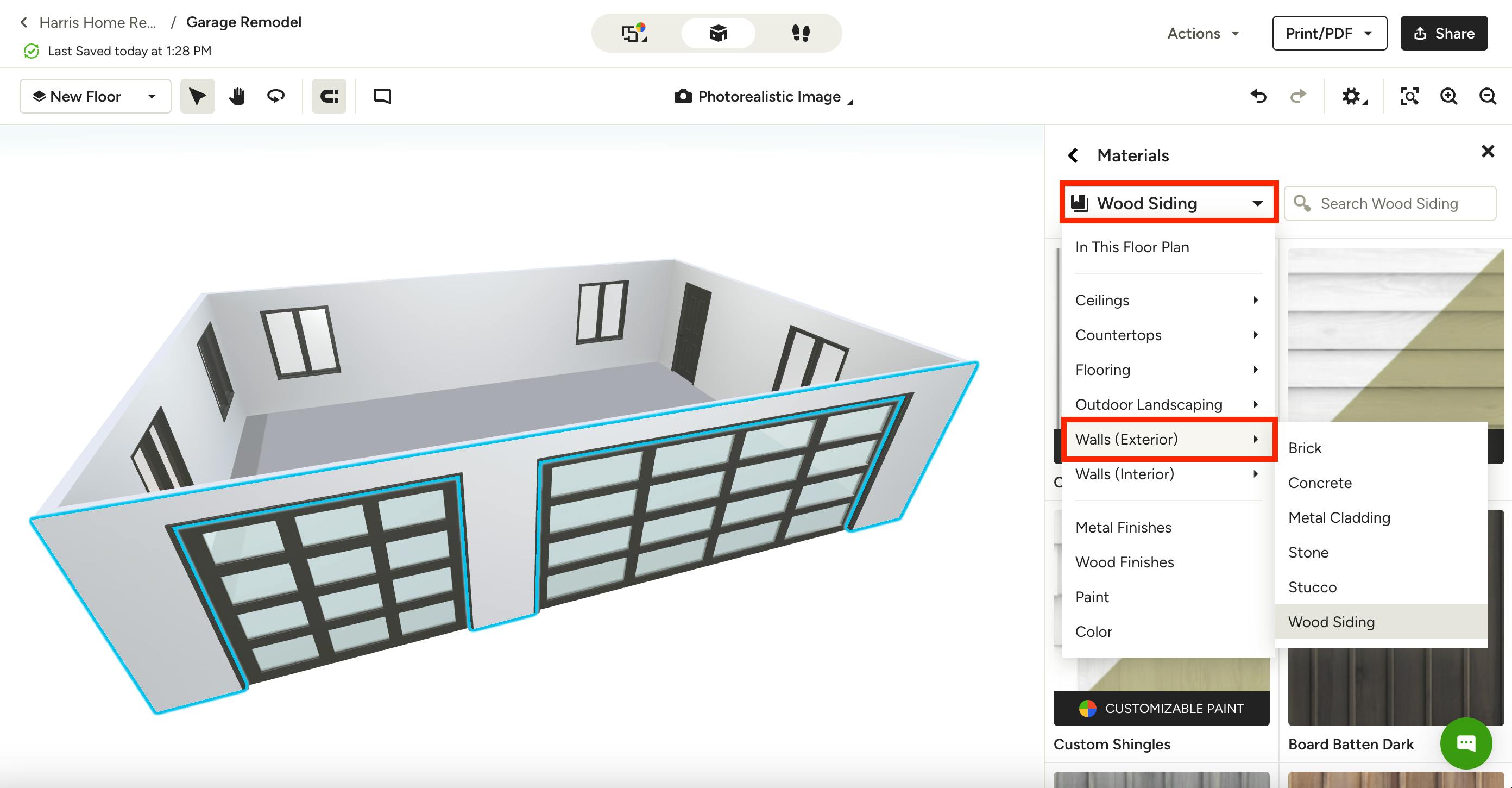The height and width of the screenshot is (788, 1512).
Task: Choose Wood Siding in submenu
Action: [1381, 622]
